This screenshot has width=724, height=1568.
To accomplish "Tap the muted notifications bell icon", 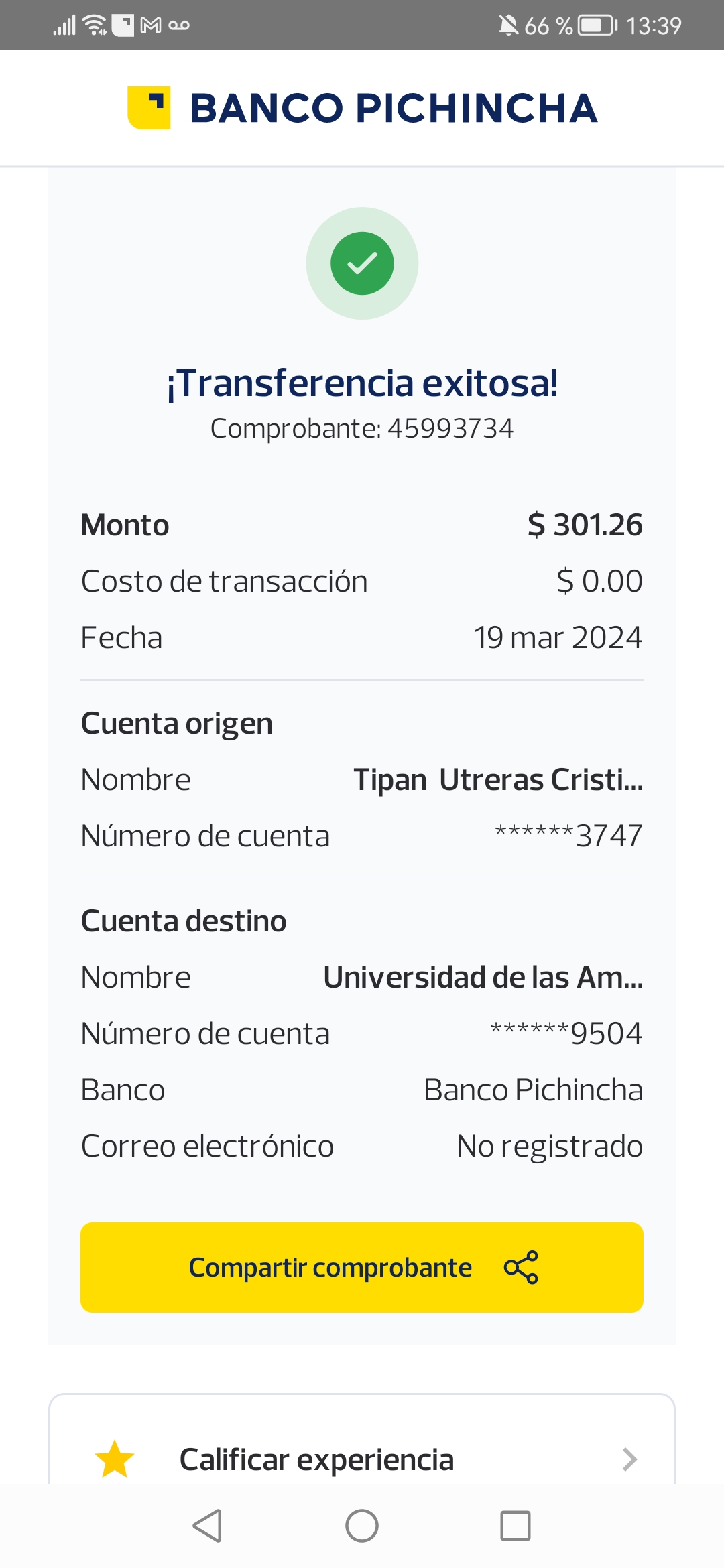I will pyautogui.click(x=508, y=26).
